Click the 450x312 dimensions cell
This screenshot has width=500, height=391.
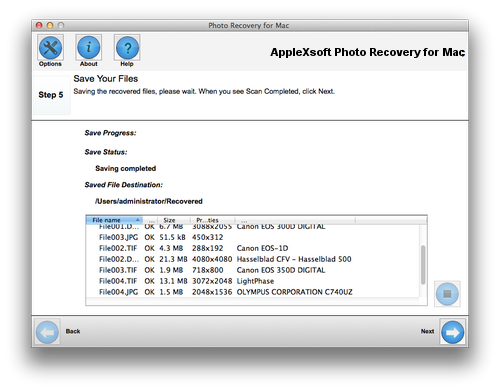coord(208,237)
